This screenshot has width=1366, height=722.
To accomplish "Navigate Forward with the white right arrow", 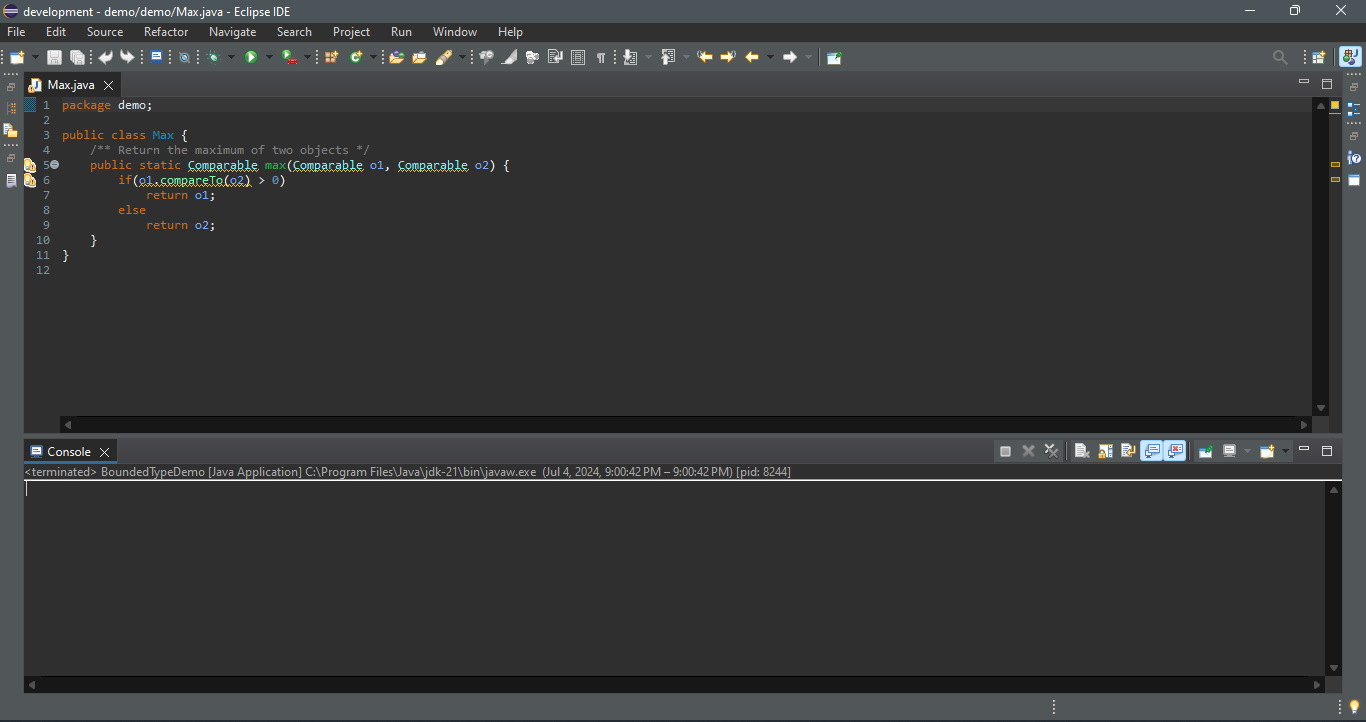I will click(790, 57).
